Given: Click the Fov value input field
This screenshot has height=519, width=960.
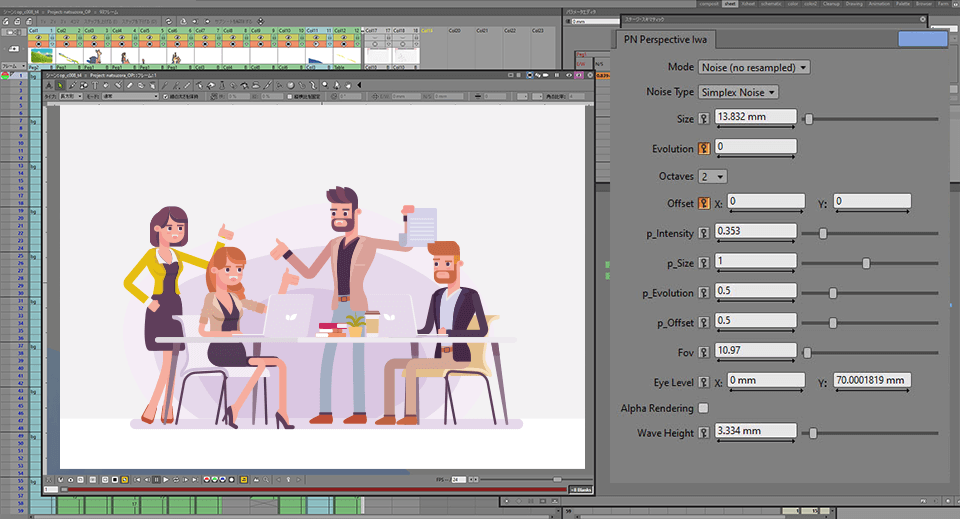Looking at the screenshot, I should [x=756, y=352].
